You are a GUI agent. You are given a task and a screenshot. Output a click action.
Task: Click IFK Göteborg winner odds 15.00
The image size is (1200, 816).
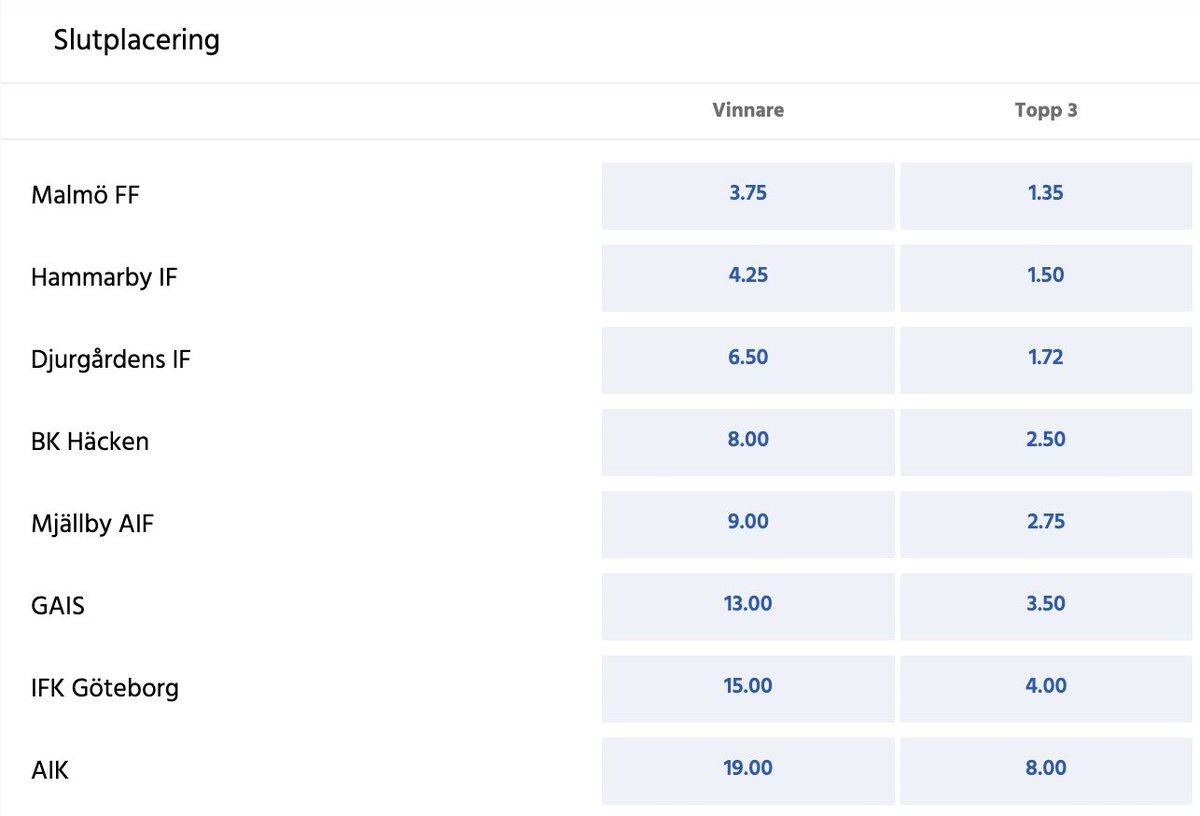click(748, 688)
